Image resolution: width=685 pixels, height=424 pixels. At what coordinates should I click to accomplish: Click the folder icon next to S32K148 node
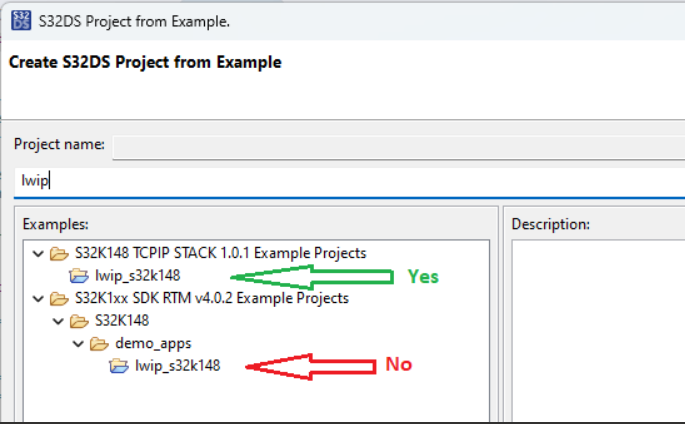79,321
